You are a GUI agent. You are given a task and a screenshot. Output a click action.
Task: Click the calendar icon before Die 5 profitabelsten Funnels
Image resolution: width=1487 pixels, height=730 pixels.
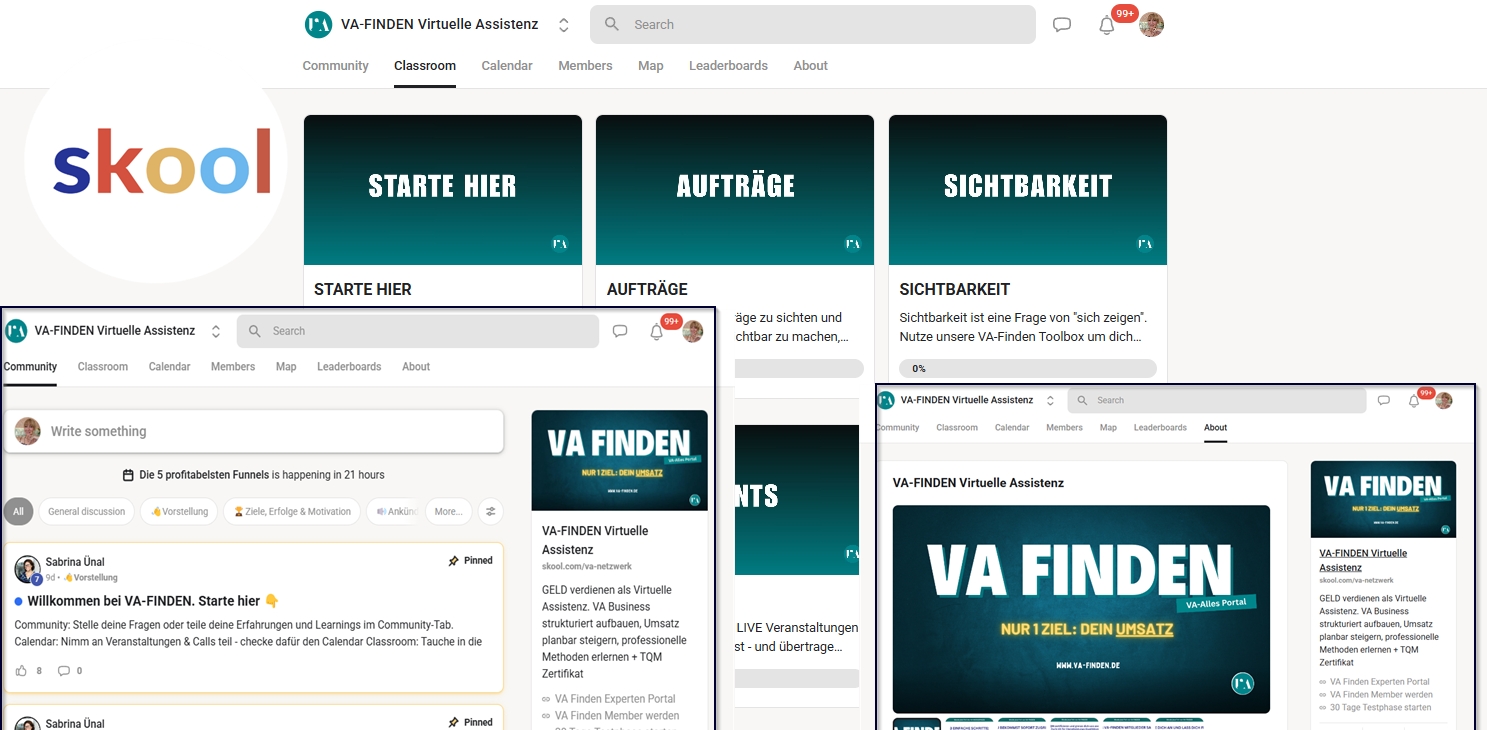[x=128, y=475]
